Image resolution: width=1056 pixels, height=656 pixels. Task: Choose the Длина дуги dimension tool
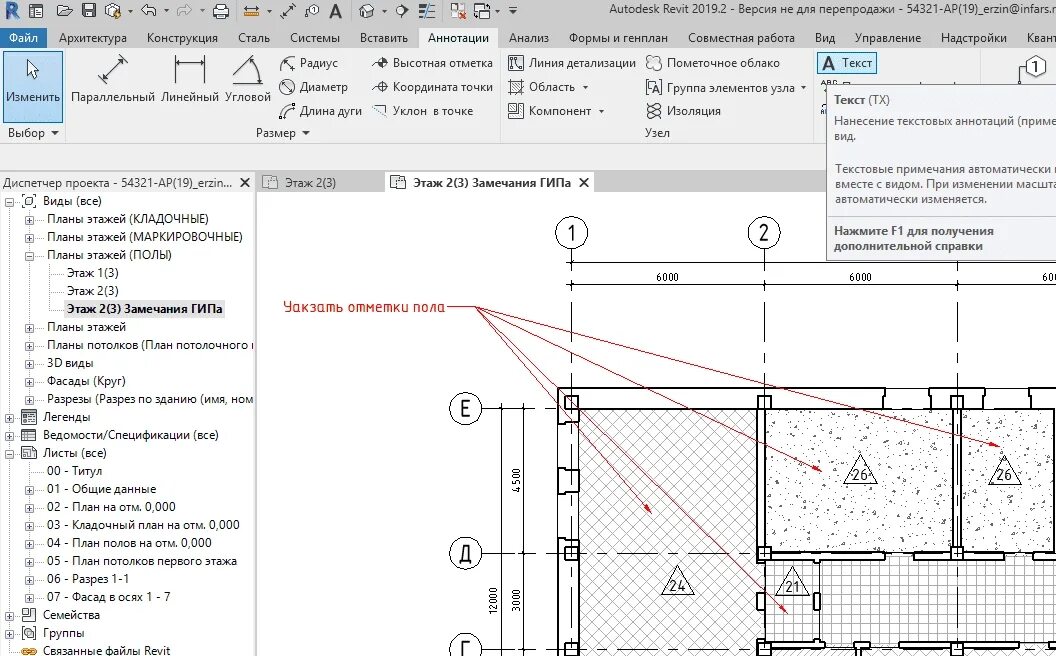point(320,111)
